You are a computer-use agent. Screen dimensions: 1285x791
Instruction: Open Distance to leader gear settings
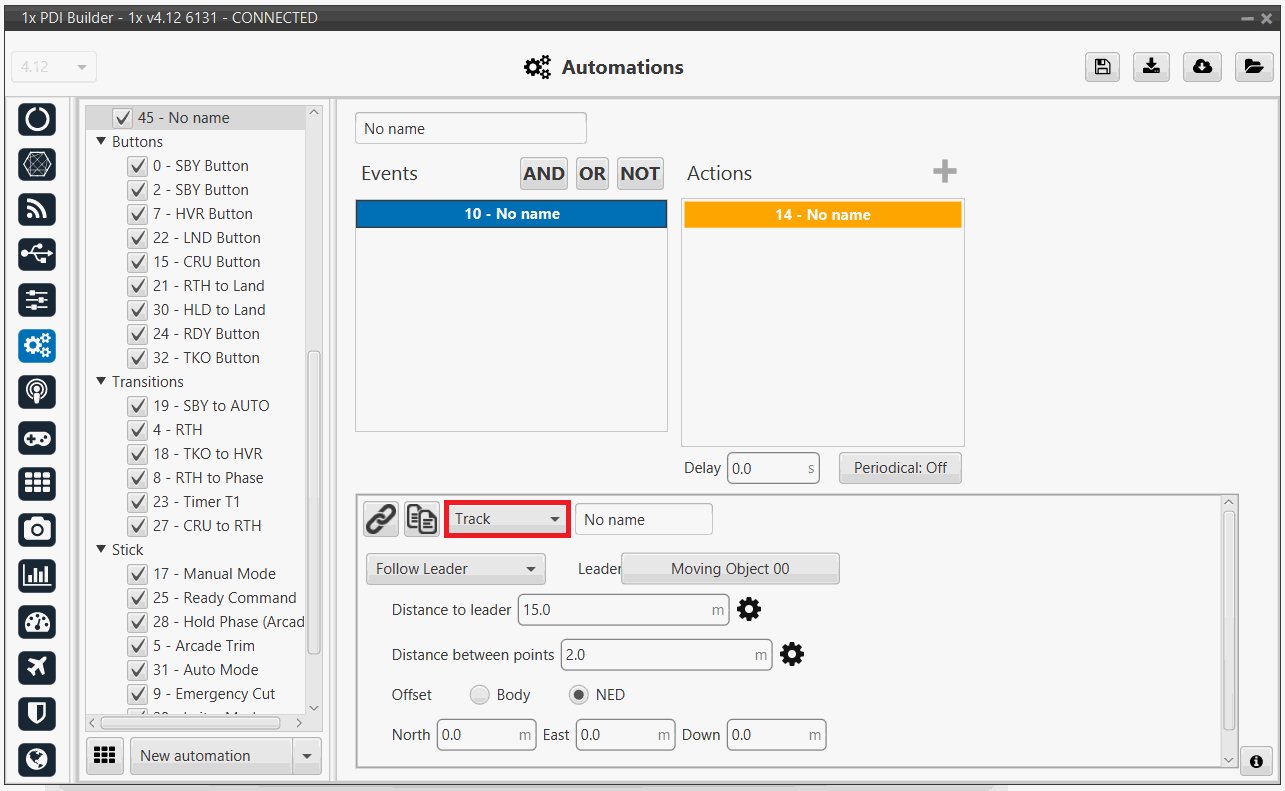click(749, 609)
